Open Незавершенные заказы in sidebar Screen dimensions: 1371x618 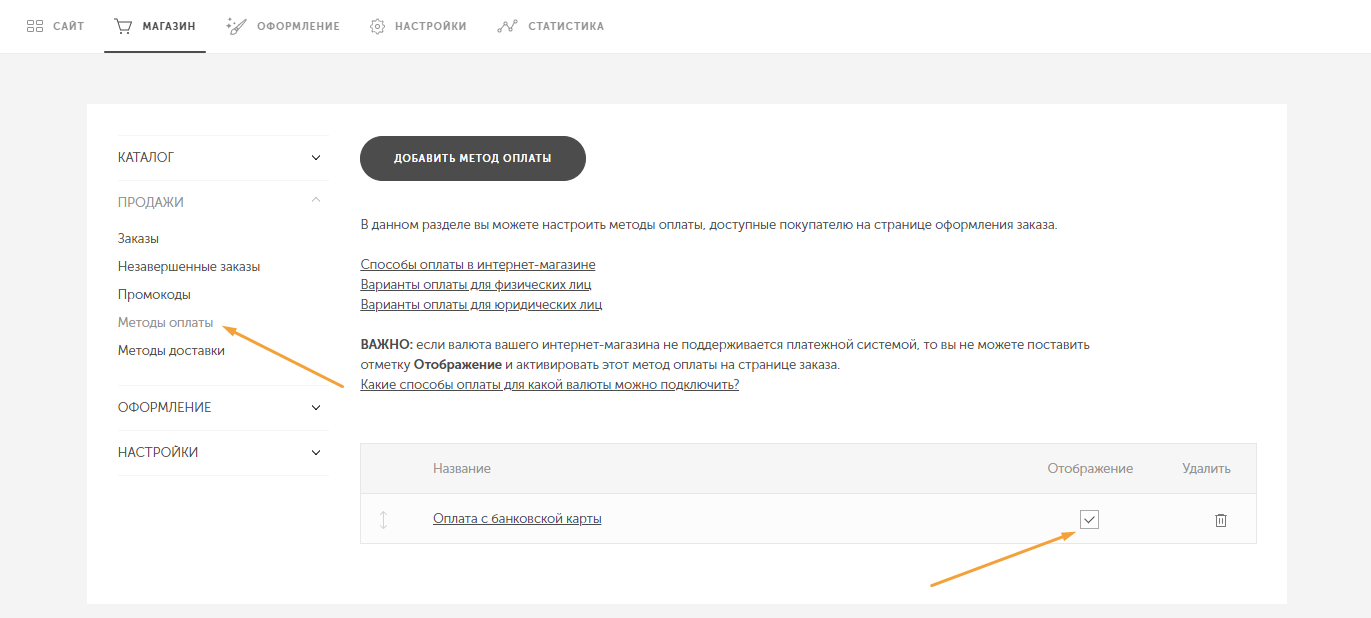tap(189, 267)
